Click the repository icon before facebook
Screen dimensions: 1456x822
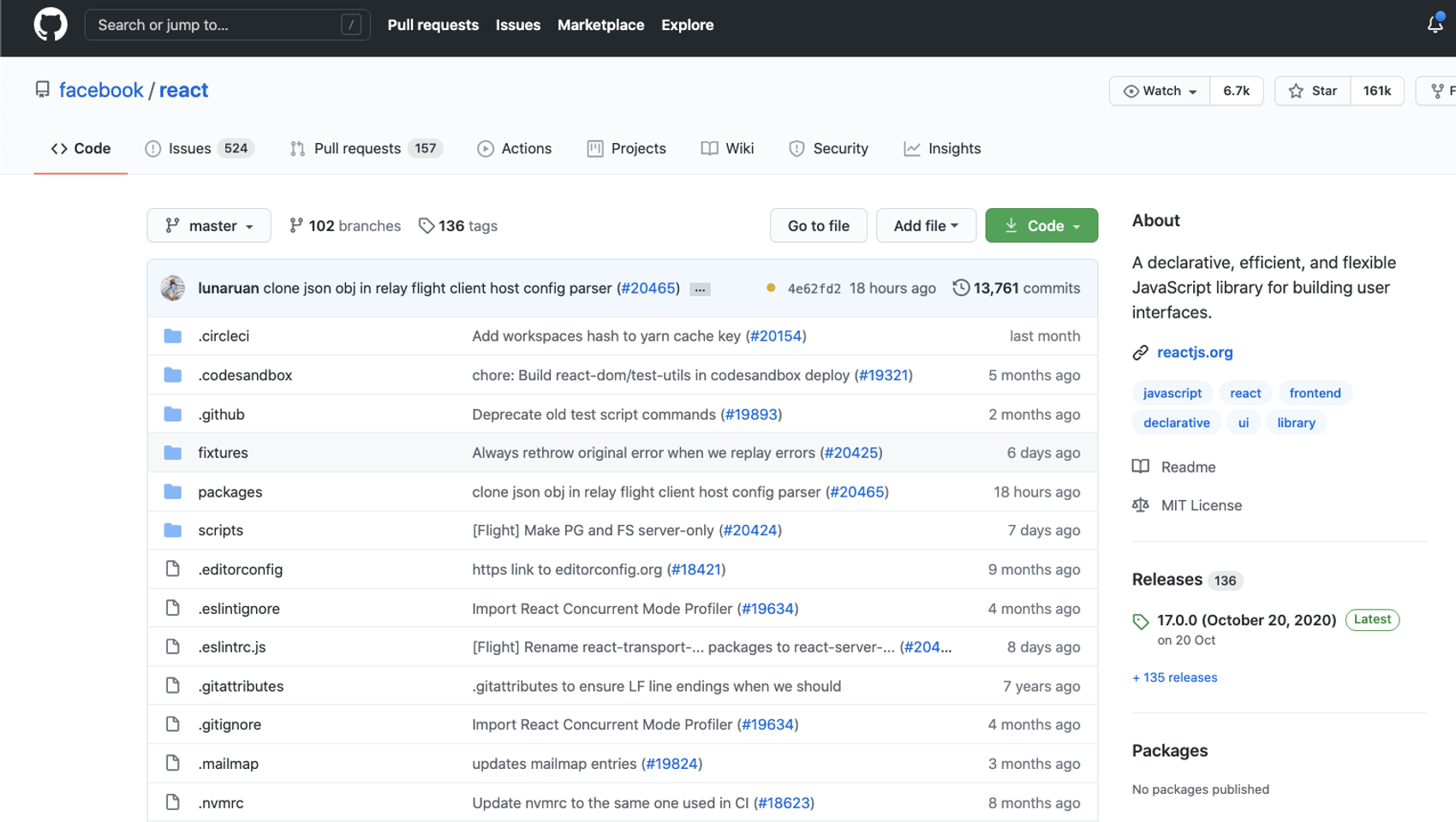point(42,90)
